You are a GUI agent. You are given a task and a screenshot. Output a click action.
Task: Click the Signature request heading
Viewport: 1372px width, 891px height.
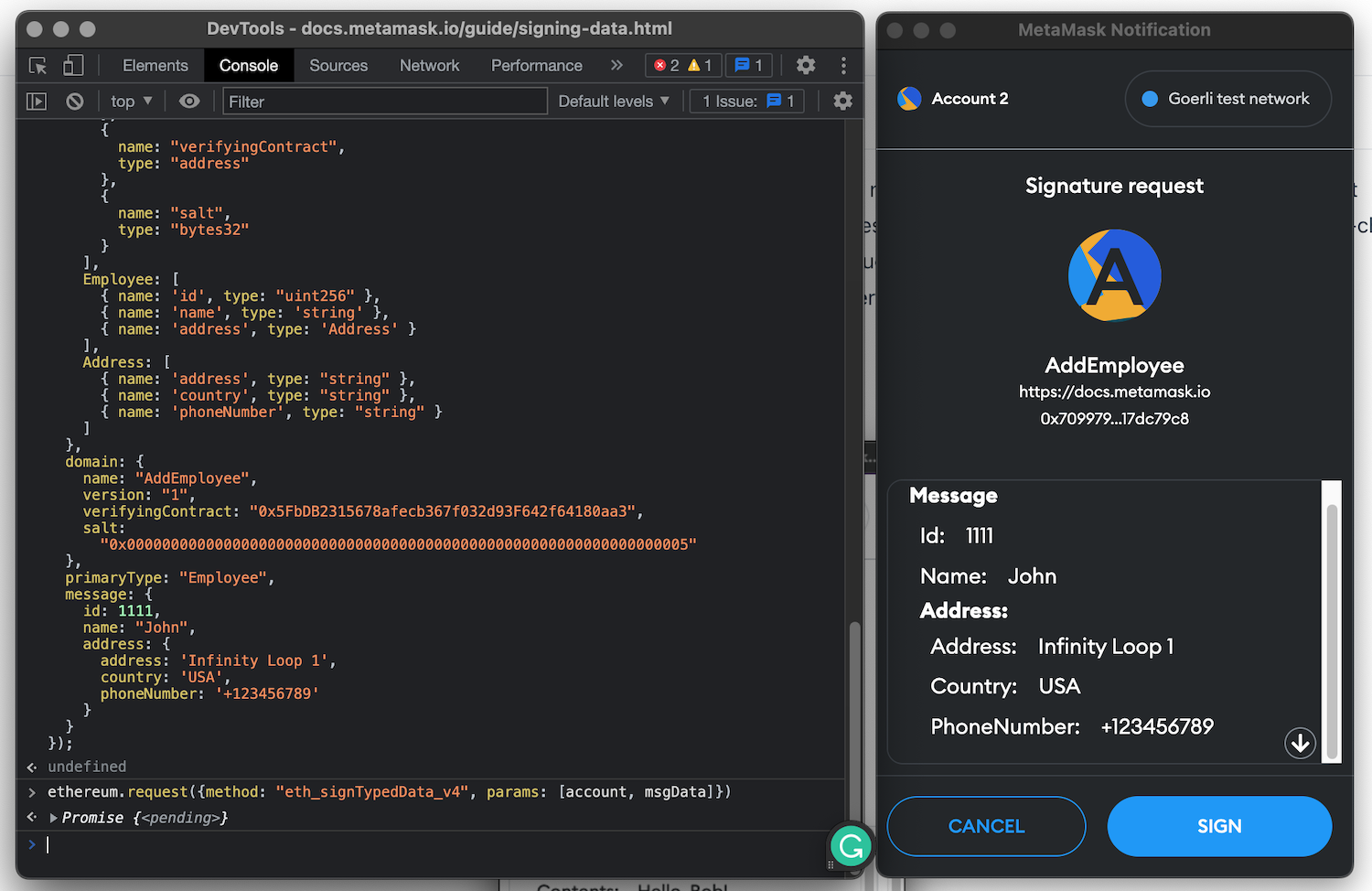pyautogui.click(x=1114, y=186)
